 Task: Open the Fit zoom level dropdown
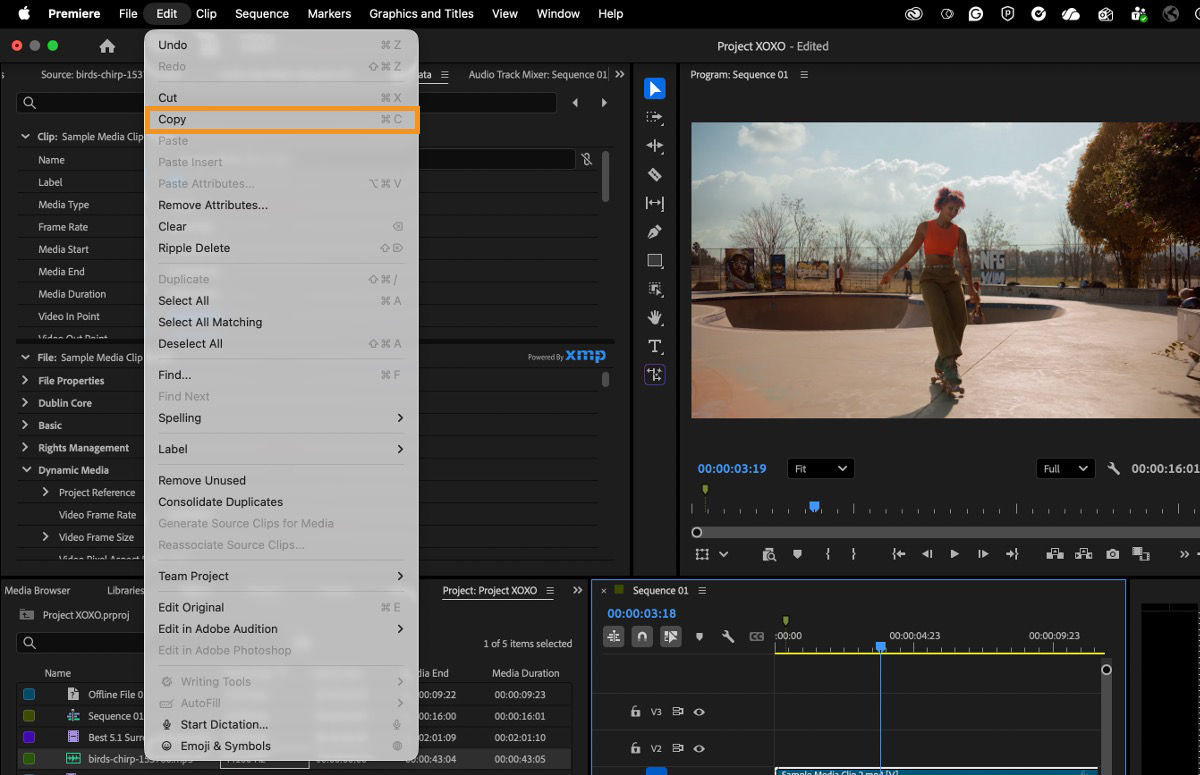[x=820, y=468]
